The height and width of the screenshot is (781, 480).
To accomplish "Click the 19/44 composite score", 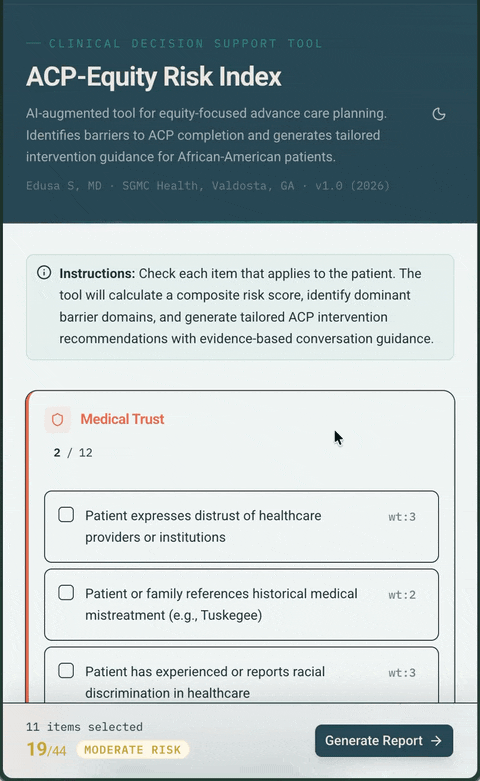I will point(46,749).
